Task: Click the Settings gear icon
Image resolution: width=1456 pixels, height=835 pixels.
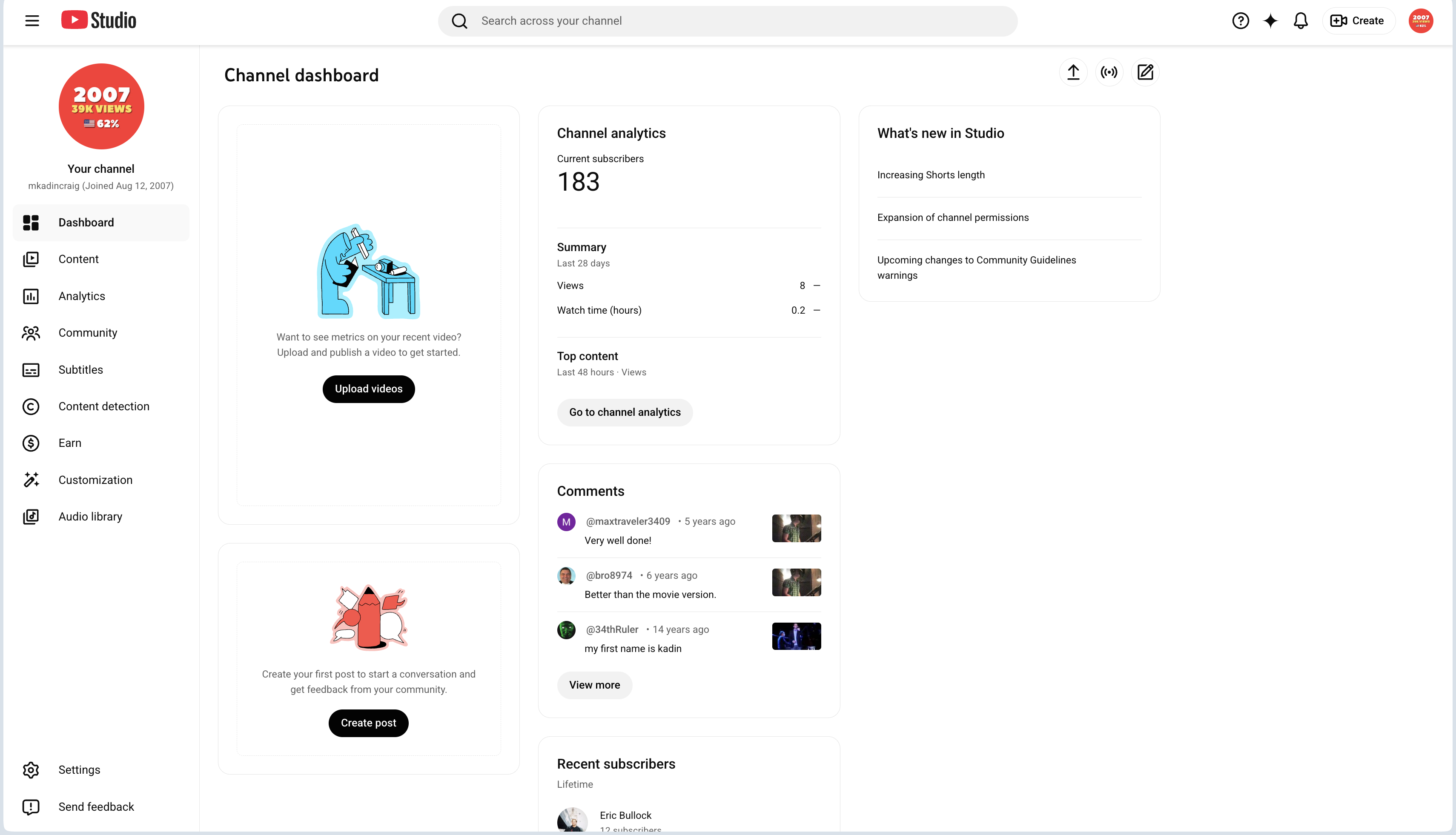Action: 31,769
